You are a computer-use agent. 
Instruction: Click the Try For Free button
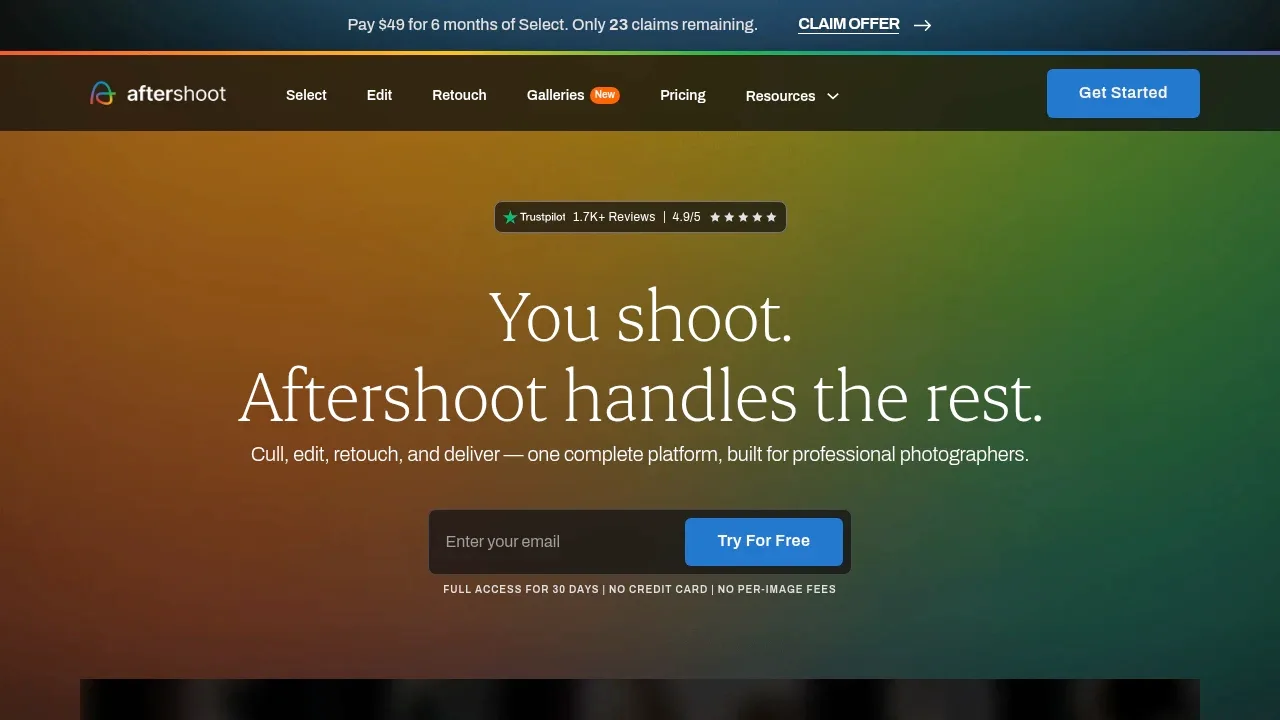click(x=764, y=541)
